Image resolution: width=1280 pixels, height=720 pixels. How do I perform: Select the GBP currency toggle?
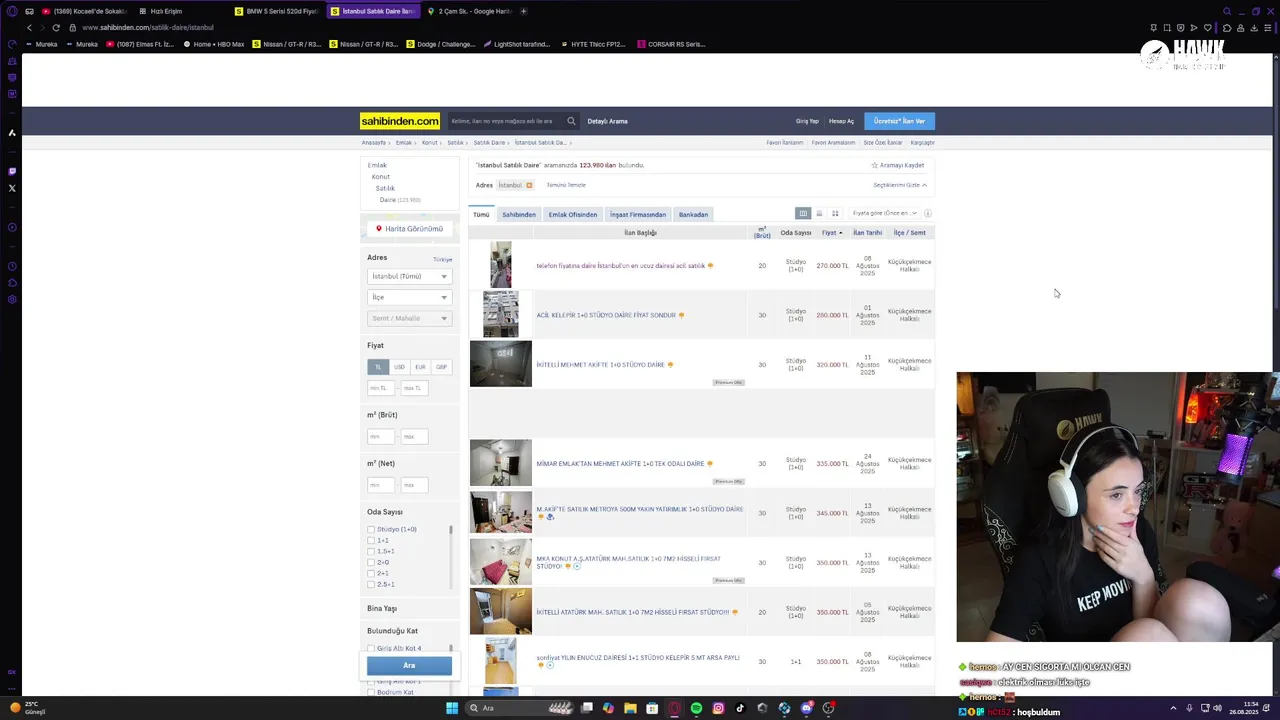click(441, 367)
